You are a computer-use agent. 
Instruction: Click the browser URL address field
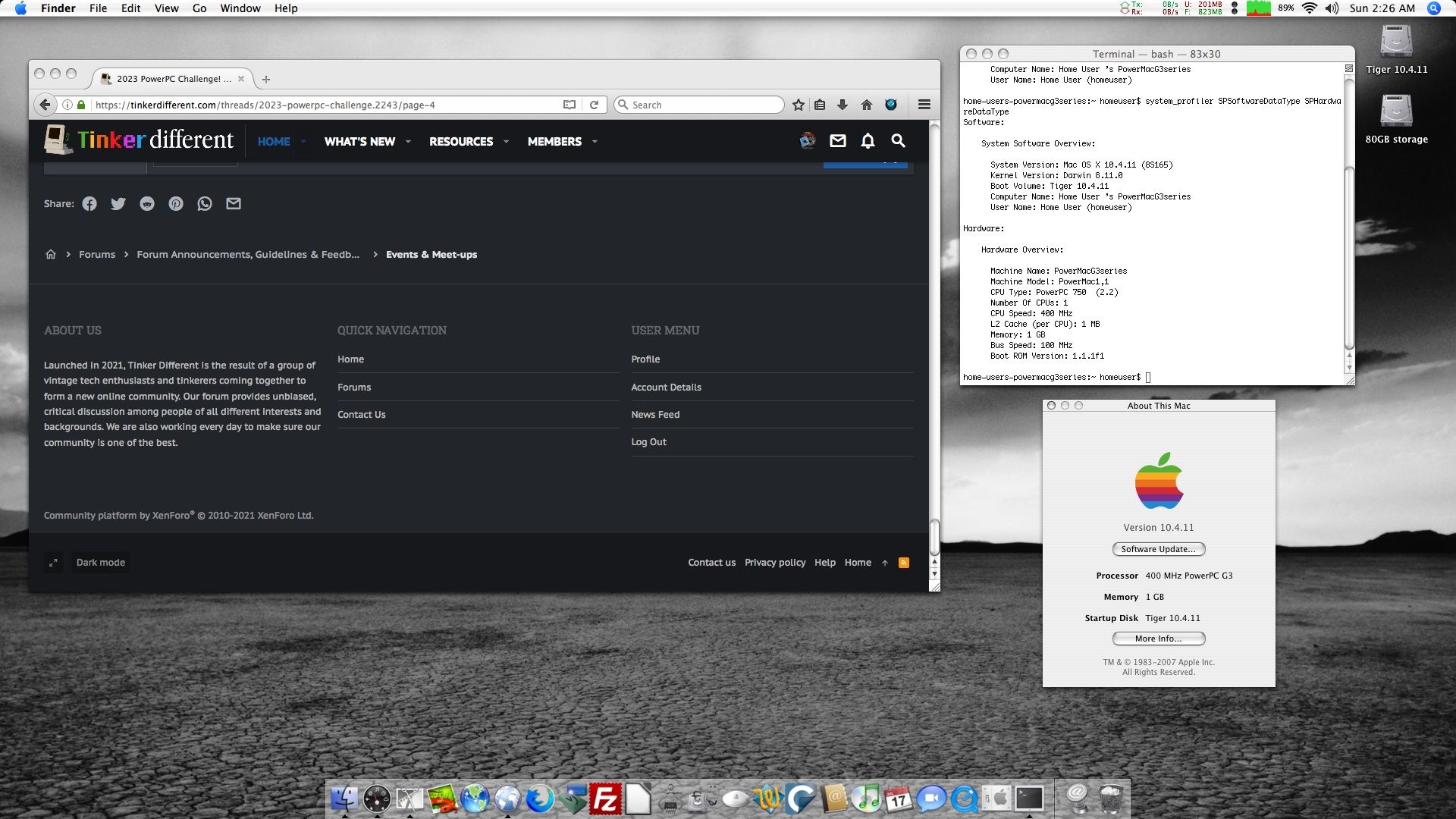[326, 105]
